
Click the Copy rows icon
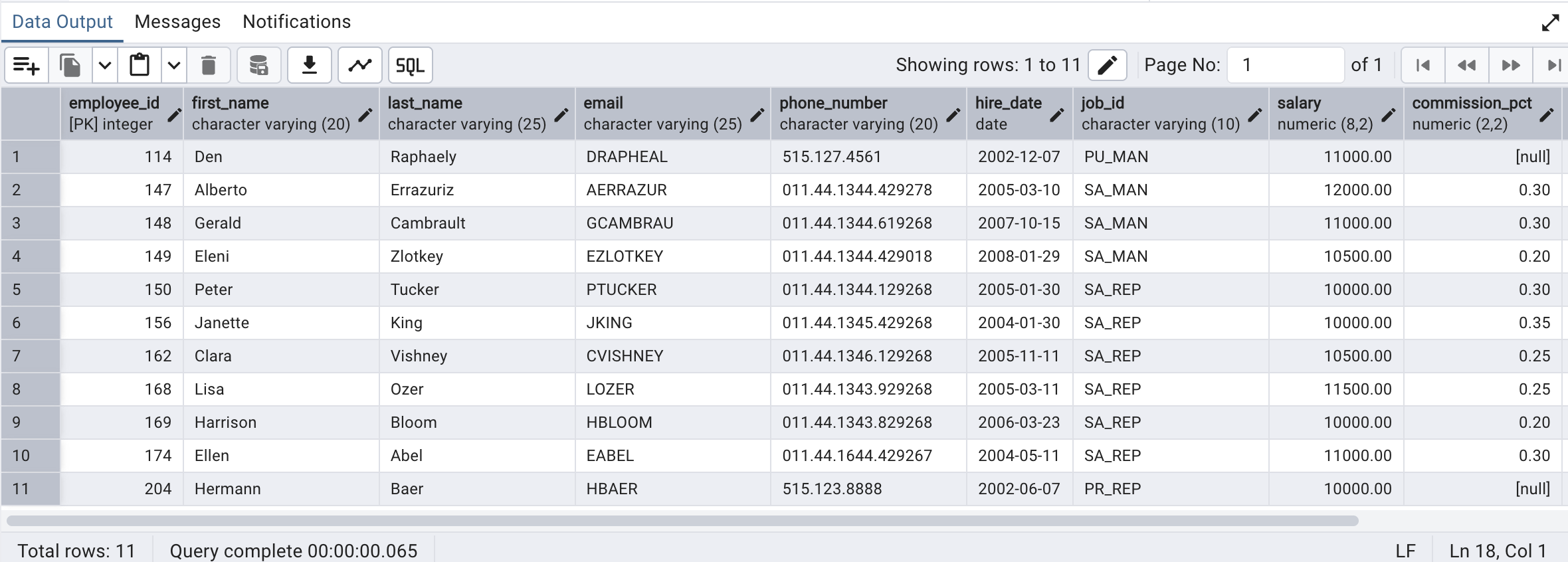point(70,65)
